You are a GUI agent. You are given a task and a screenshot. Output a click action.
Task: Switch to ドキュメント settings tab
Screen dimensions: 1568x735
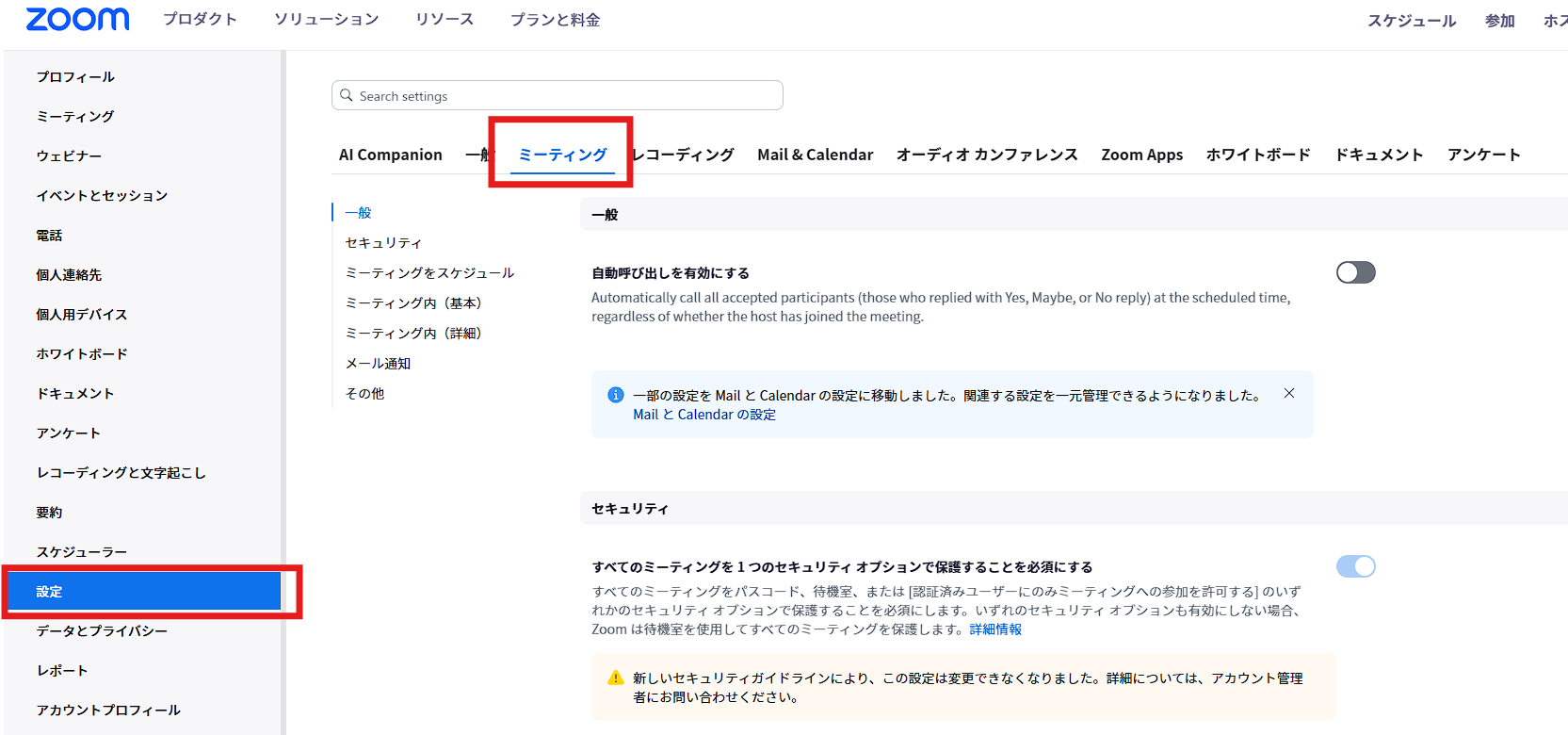[1379, 155]
